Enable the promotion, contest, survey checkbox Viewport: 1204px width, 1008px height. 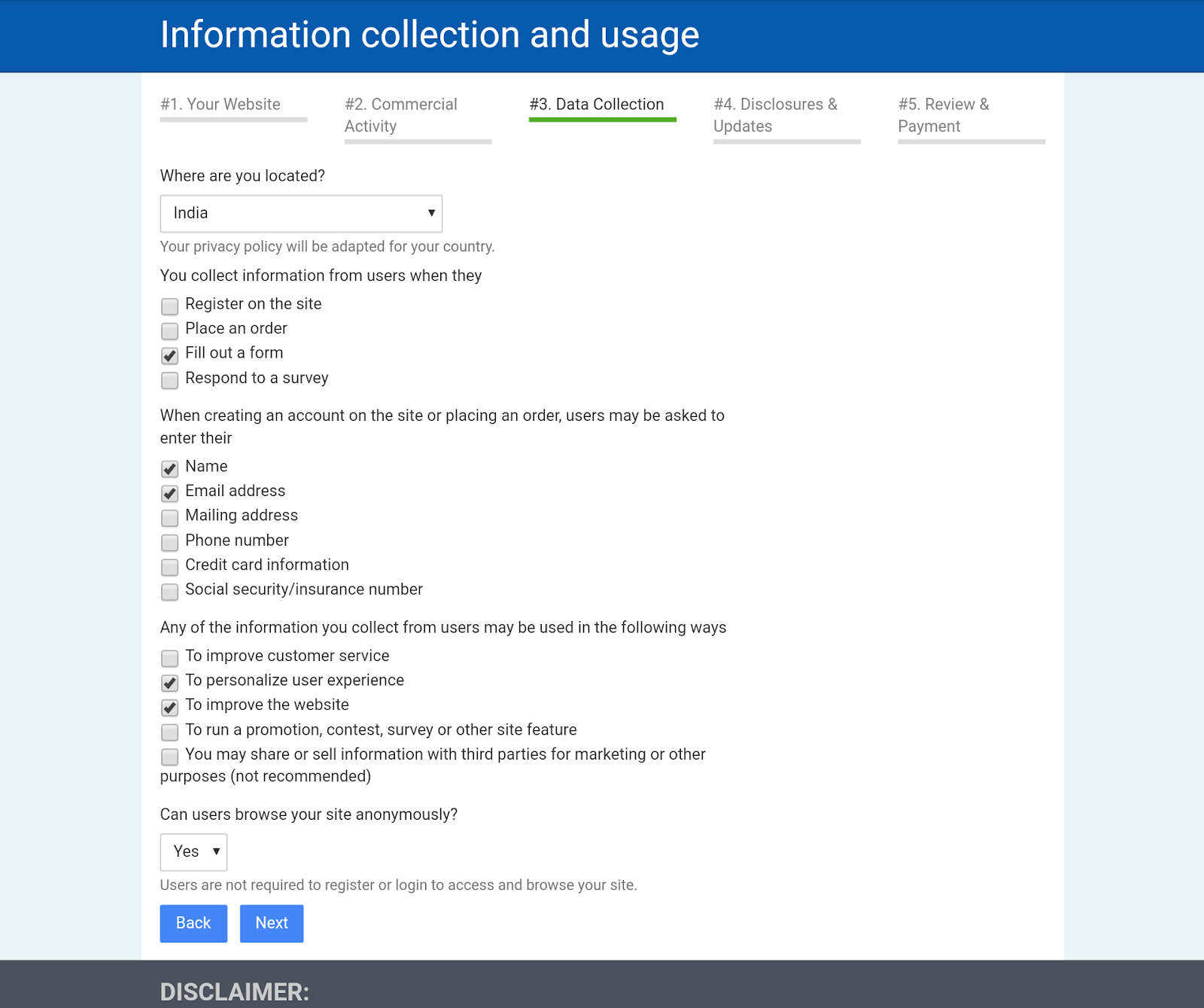click(x=170, y=732)
